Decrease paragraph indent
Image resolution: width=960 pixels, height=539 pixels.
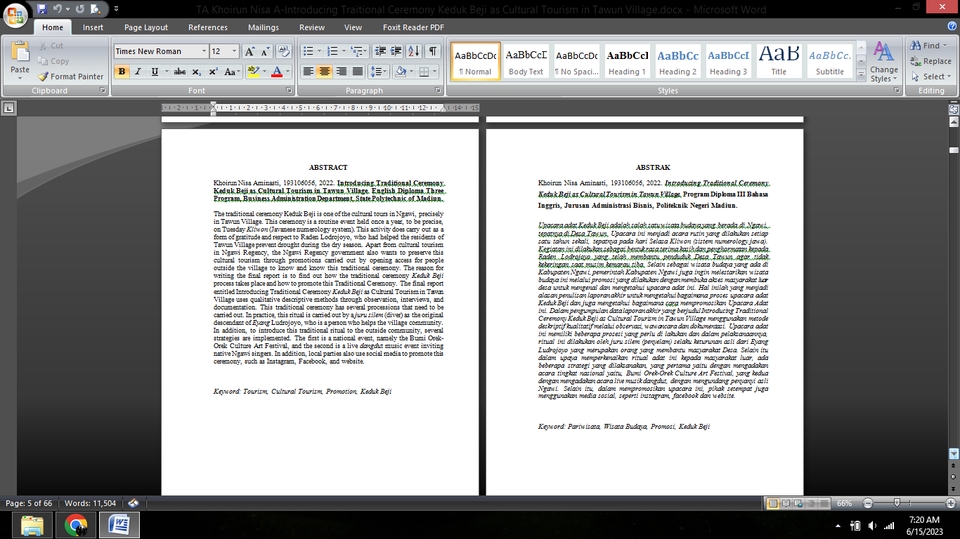[x=380, y=51]
